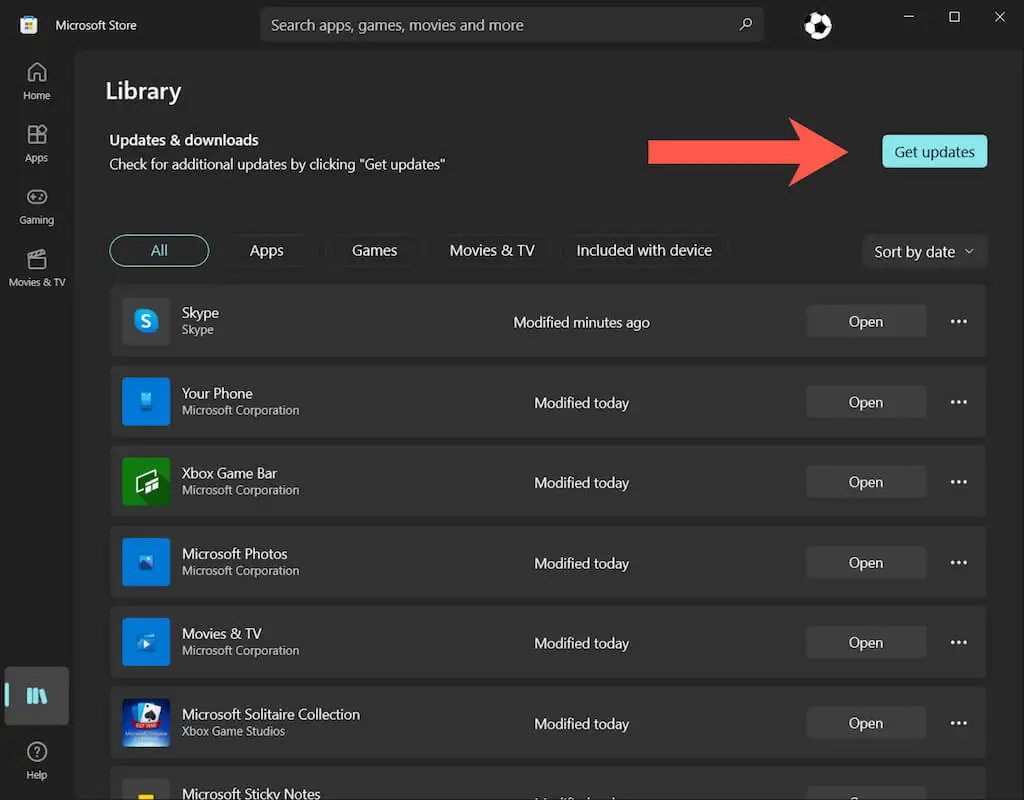The image size is (1024, 800).
Task: Click the search magnifier icon
Action: click(745, 25)
